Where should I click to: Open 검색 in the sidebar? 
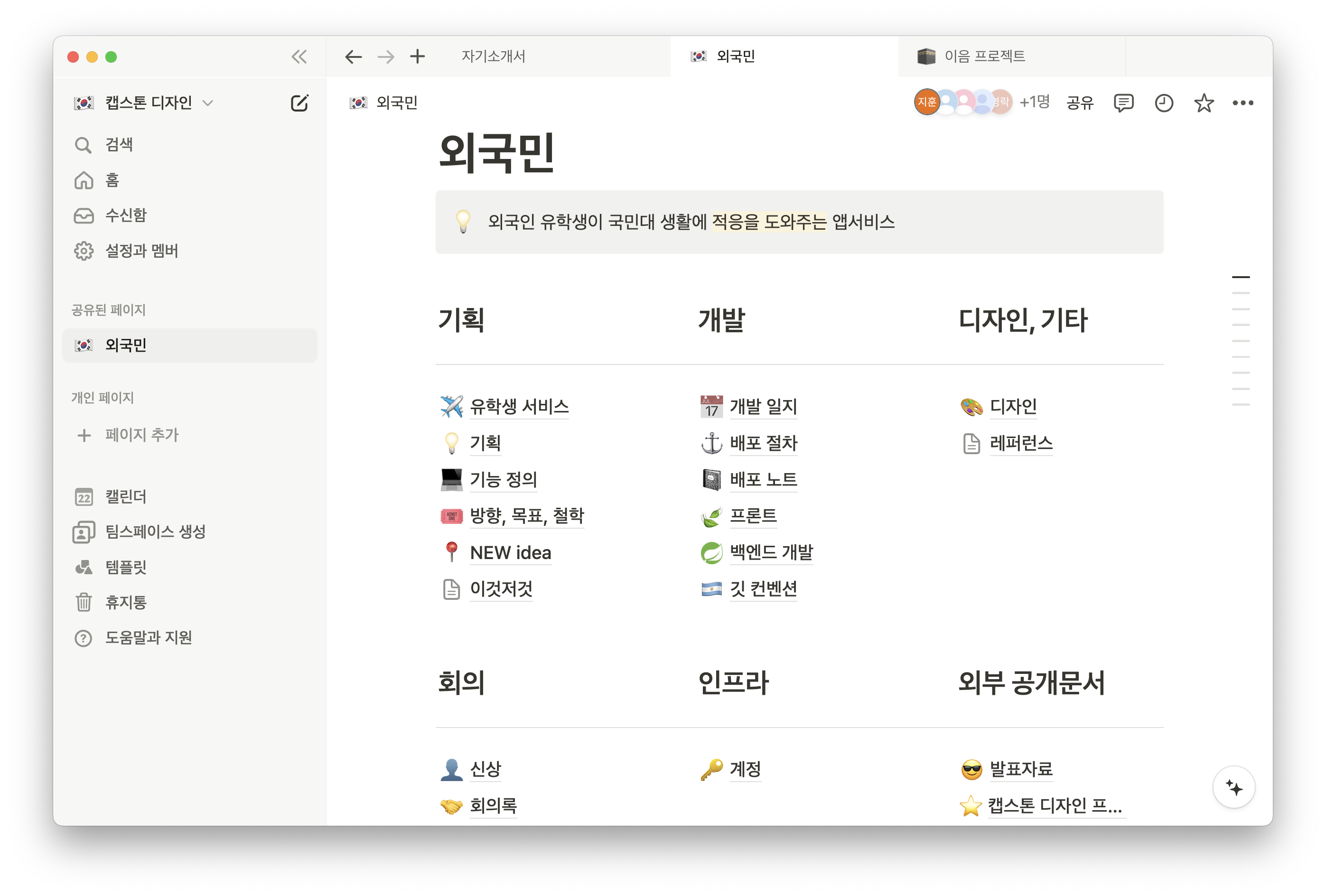tap(189, 145)
